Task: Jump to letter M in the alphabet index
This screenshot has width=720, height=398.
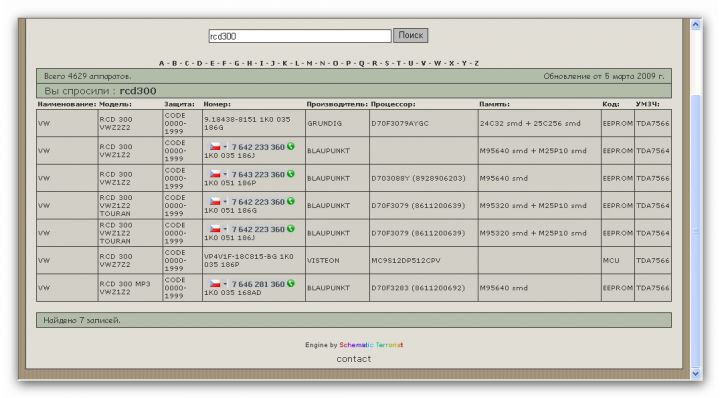Action: (309, 63)
